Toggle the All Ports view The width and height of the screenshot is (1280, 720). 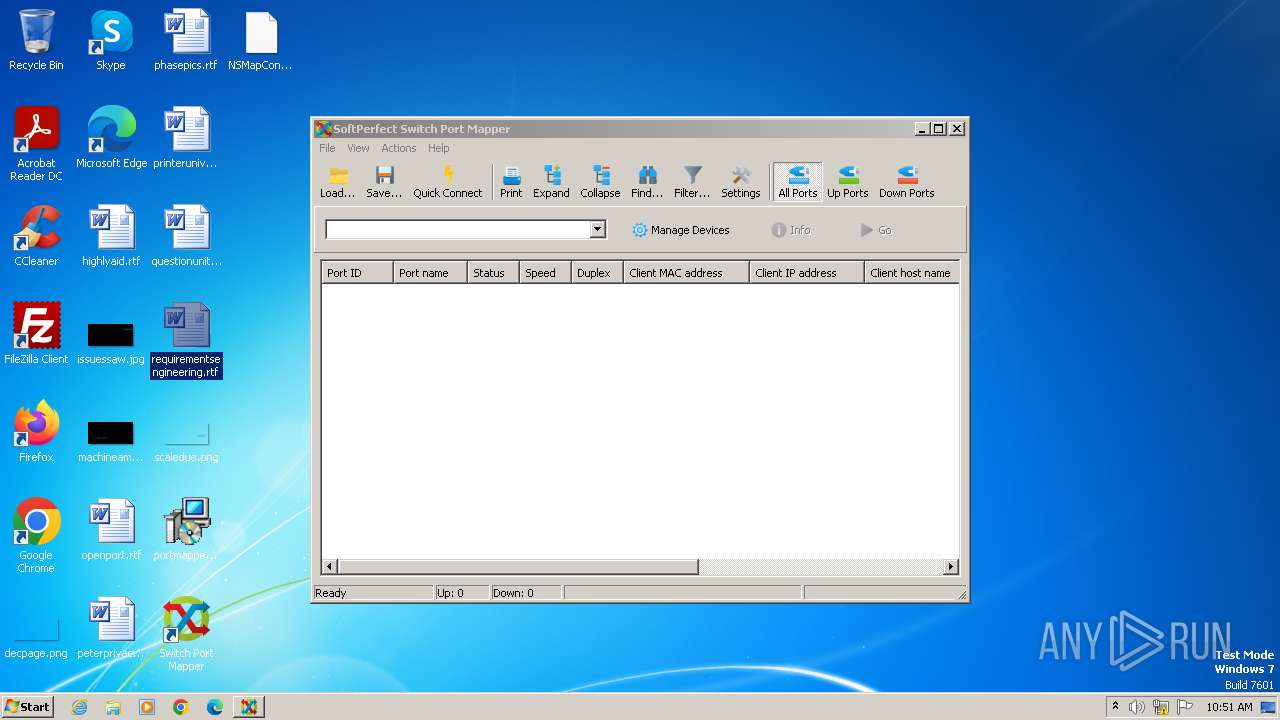(x=798, y=182)
